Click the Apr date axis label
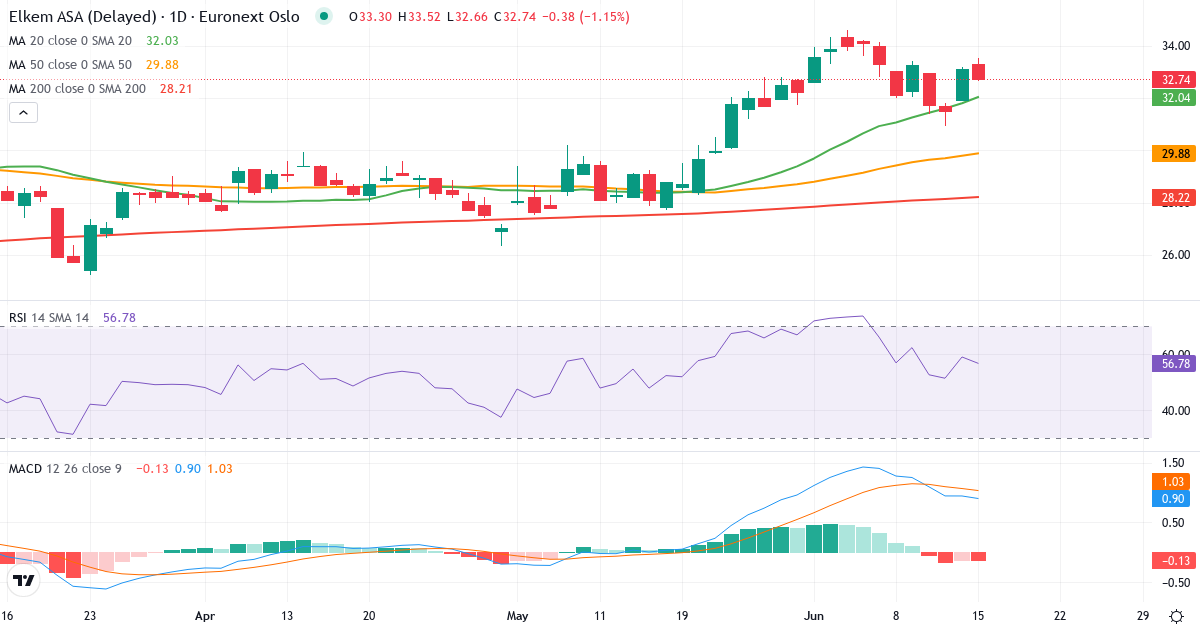Screen dimensions: 1200x630 coord(205,616)
